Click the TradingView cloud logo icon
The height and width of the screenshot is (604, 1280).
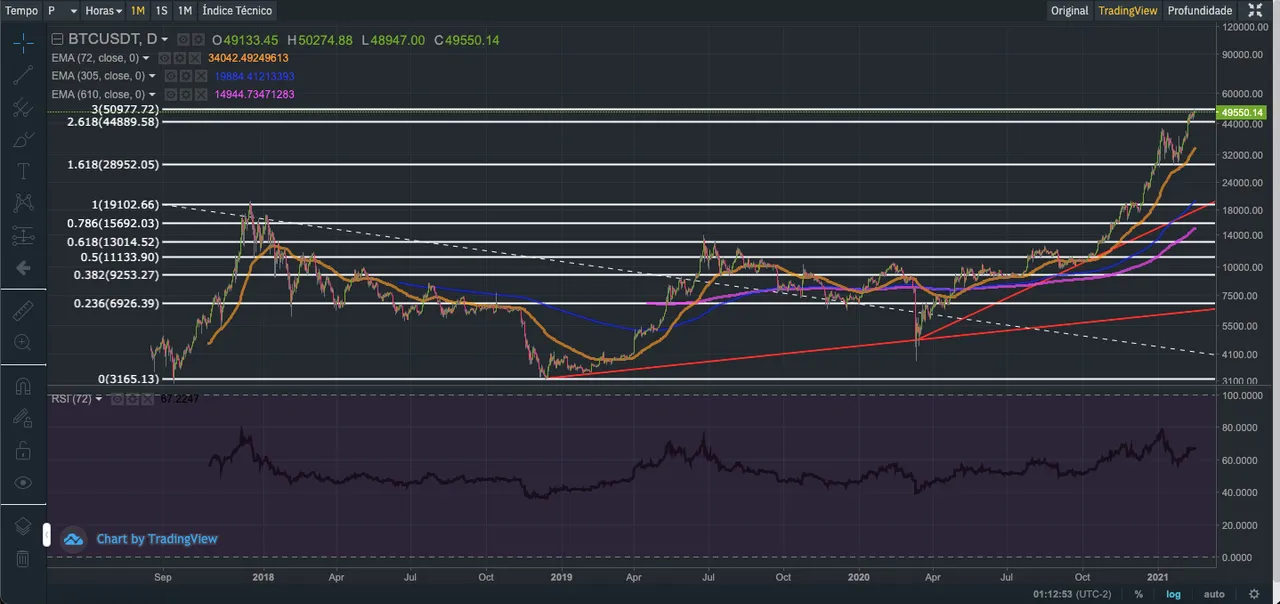pos(73,539)
